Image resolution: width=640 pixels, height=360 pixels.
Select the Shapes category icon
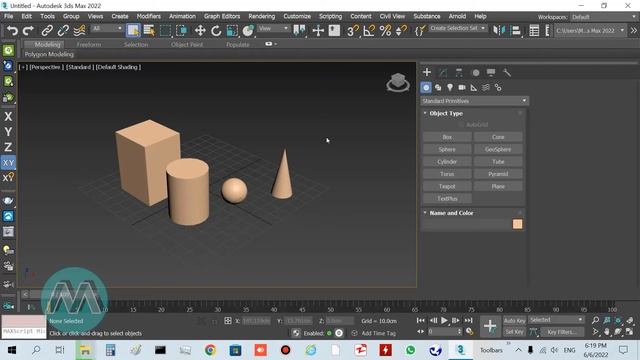tap(438, 87)
